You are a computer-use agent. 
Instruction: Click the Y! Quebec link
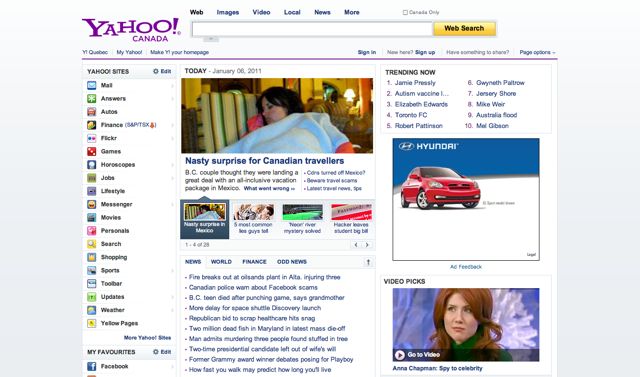(x=95, y=52)
